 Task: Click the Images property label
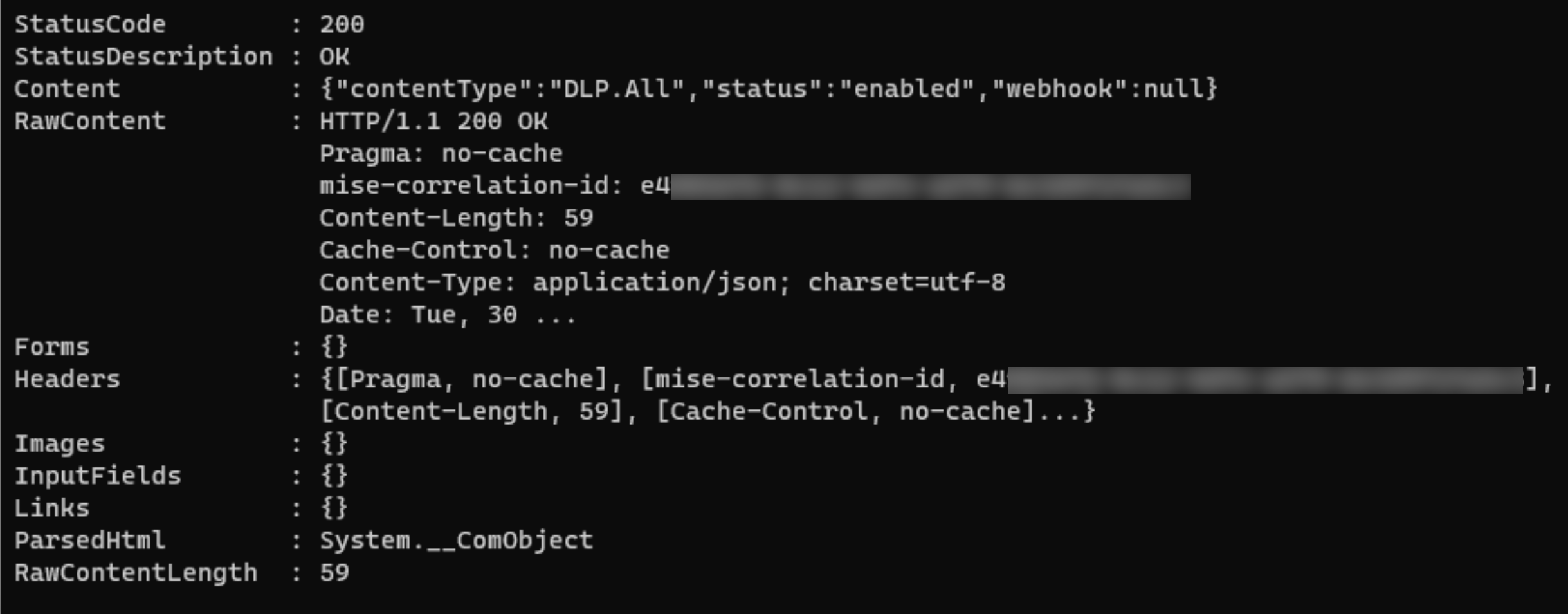(x=60, y=443)
